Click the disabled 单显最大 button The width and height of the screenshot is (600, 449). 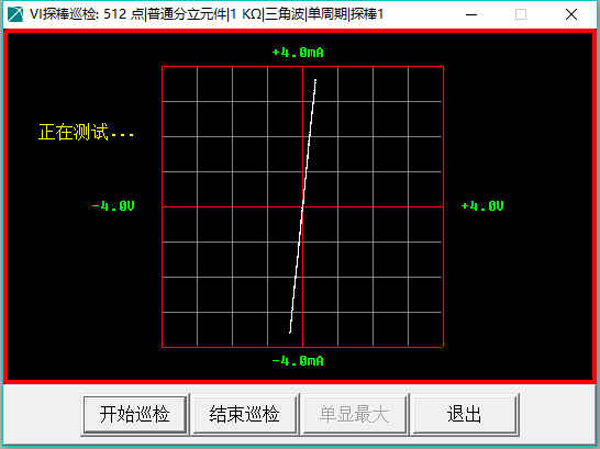354,415
